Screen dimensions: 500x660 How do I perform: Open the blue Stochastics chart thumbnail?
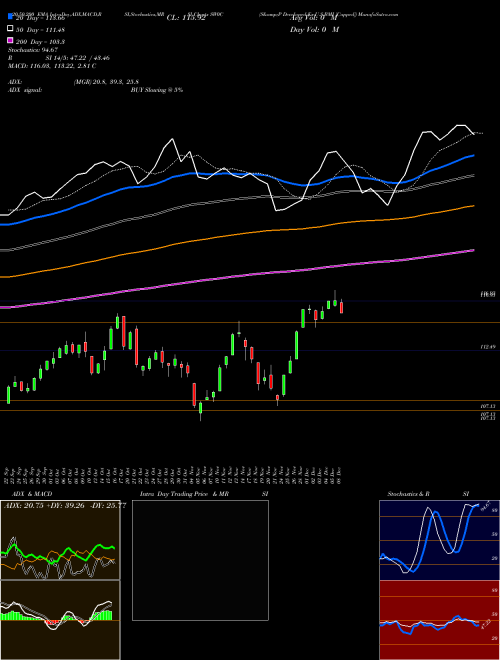pos(439,540)
